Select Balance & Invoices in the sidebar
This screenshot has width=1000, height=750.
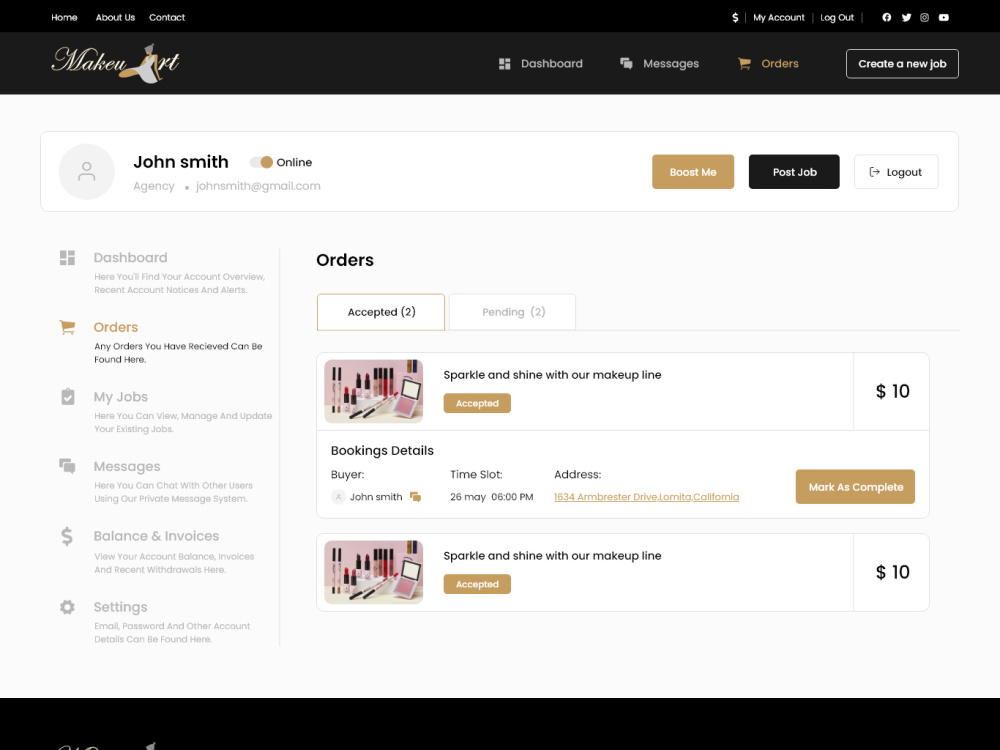pos(156,536)
